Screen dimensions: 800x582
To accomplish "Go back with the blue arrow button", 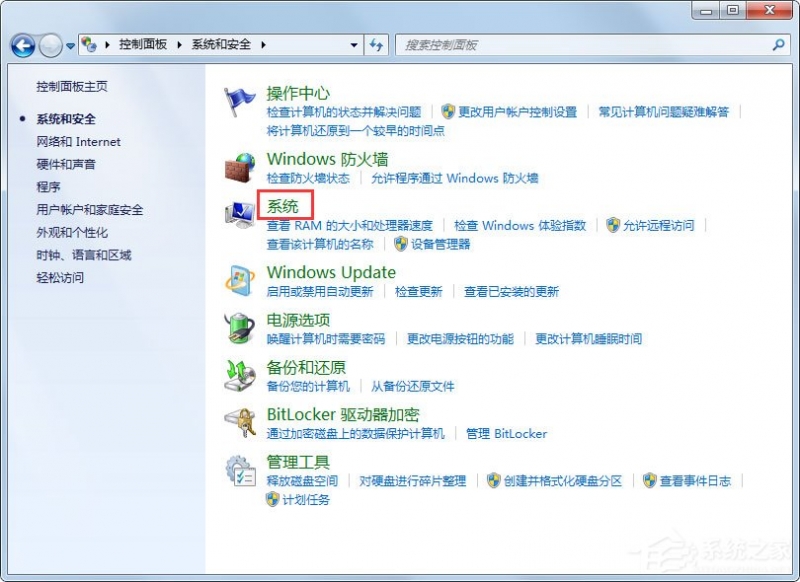I will point(23,46).
